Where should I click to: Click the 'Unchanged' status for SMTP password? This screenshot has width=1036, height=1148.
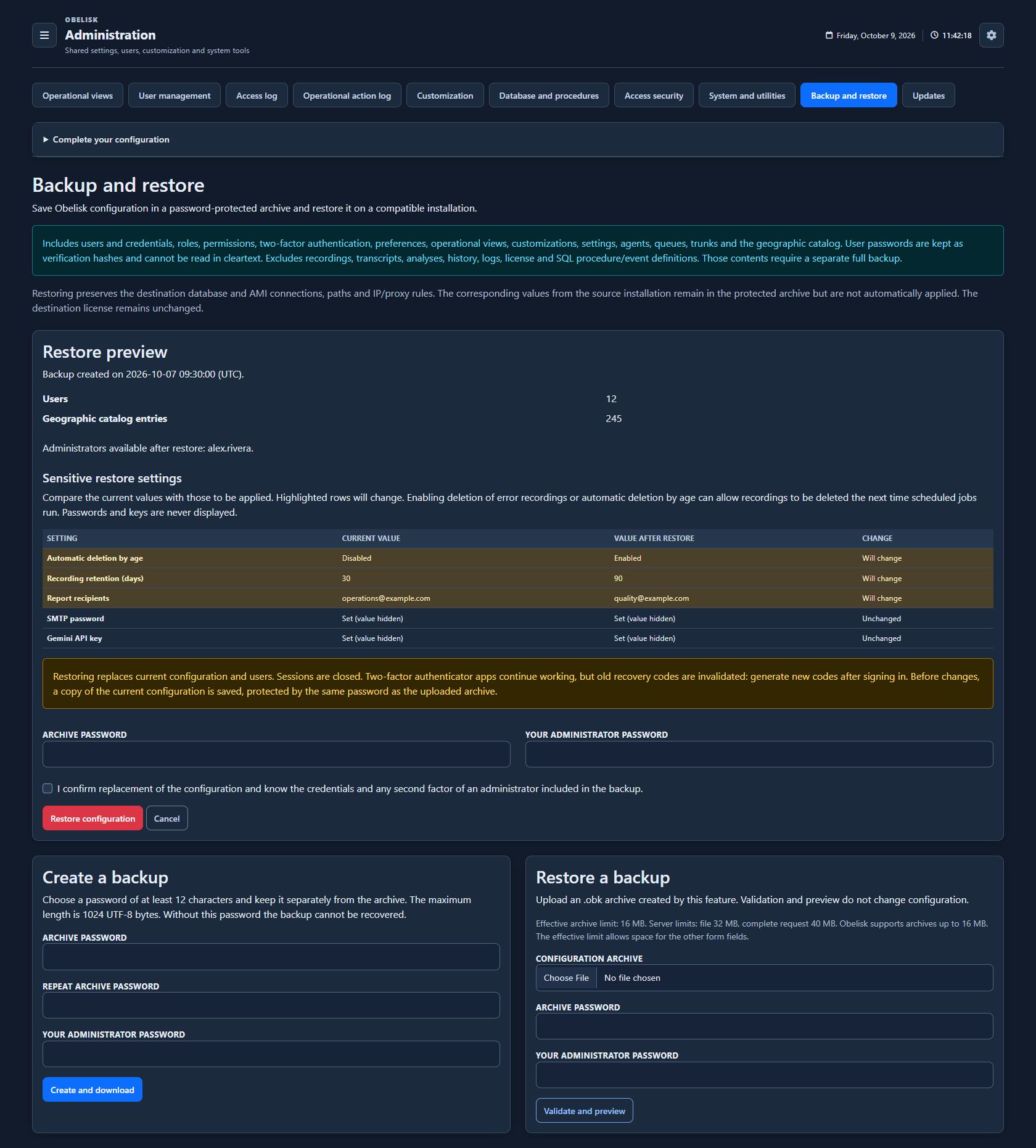point(882,619)
